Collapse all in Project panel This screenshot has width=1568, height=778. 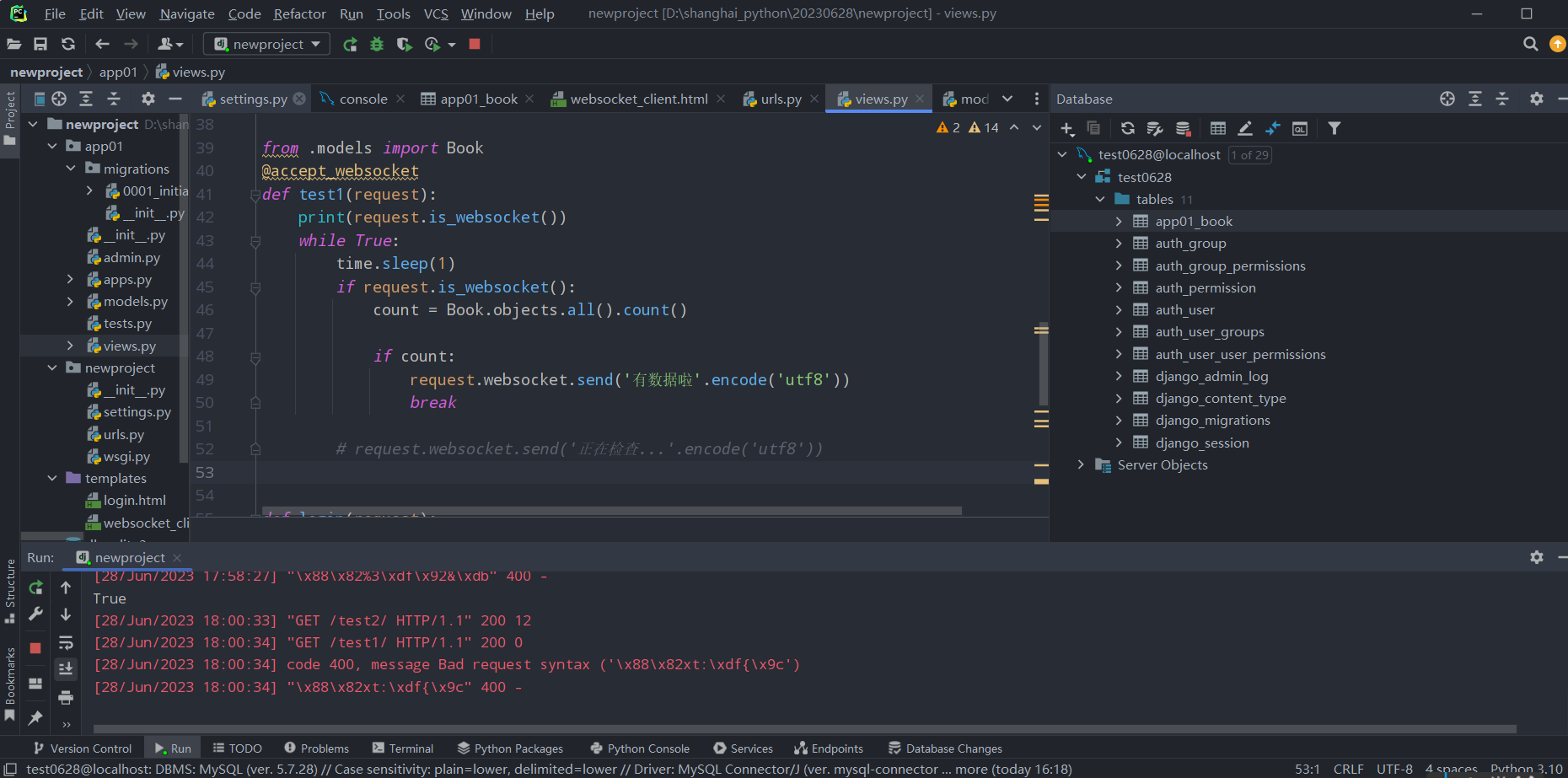tap(114, 99)
